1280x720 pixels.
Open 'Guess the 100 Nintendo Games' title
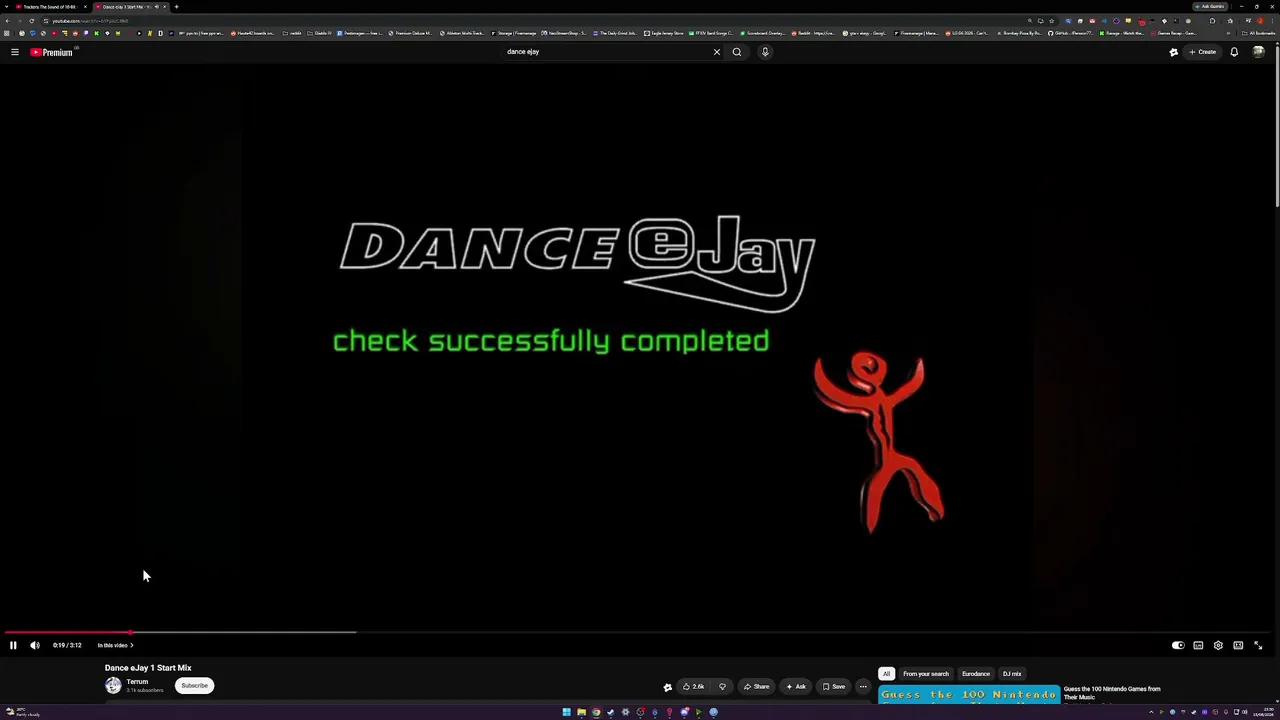(1112, 693)
